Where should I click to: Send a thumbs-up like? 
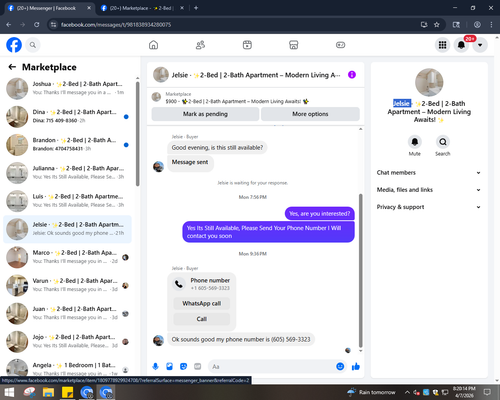click(x=356, y=367)
